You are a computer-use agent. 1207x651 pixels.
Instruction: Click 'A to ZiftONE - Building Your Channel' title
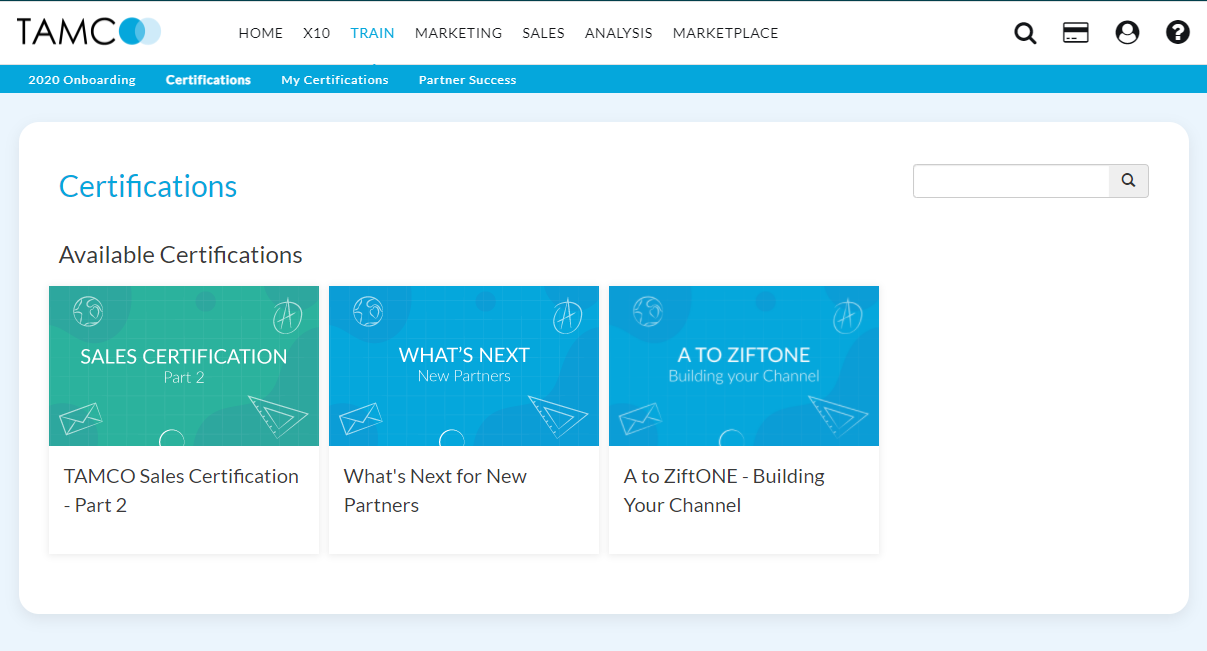pos(725,490)
